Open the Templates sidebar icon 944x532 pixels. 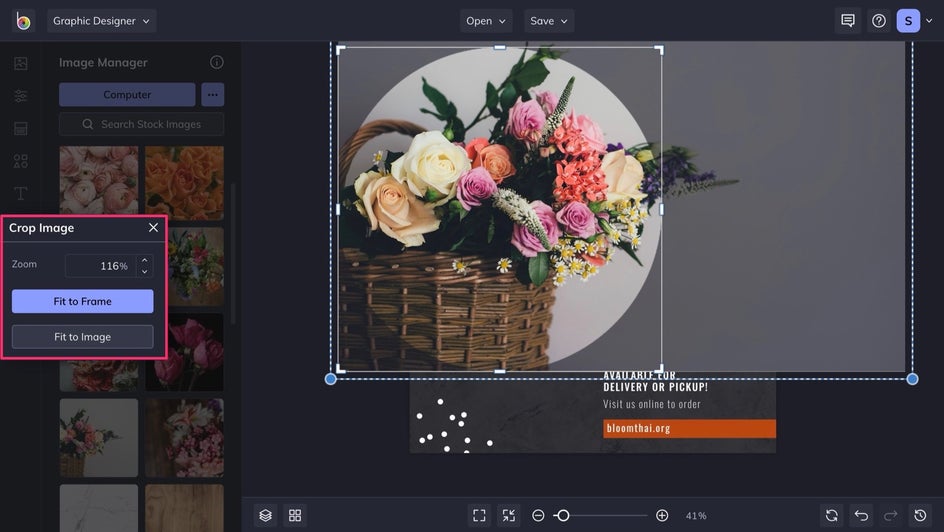[20, 128]
